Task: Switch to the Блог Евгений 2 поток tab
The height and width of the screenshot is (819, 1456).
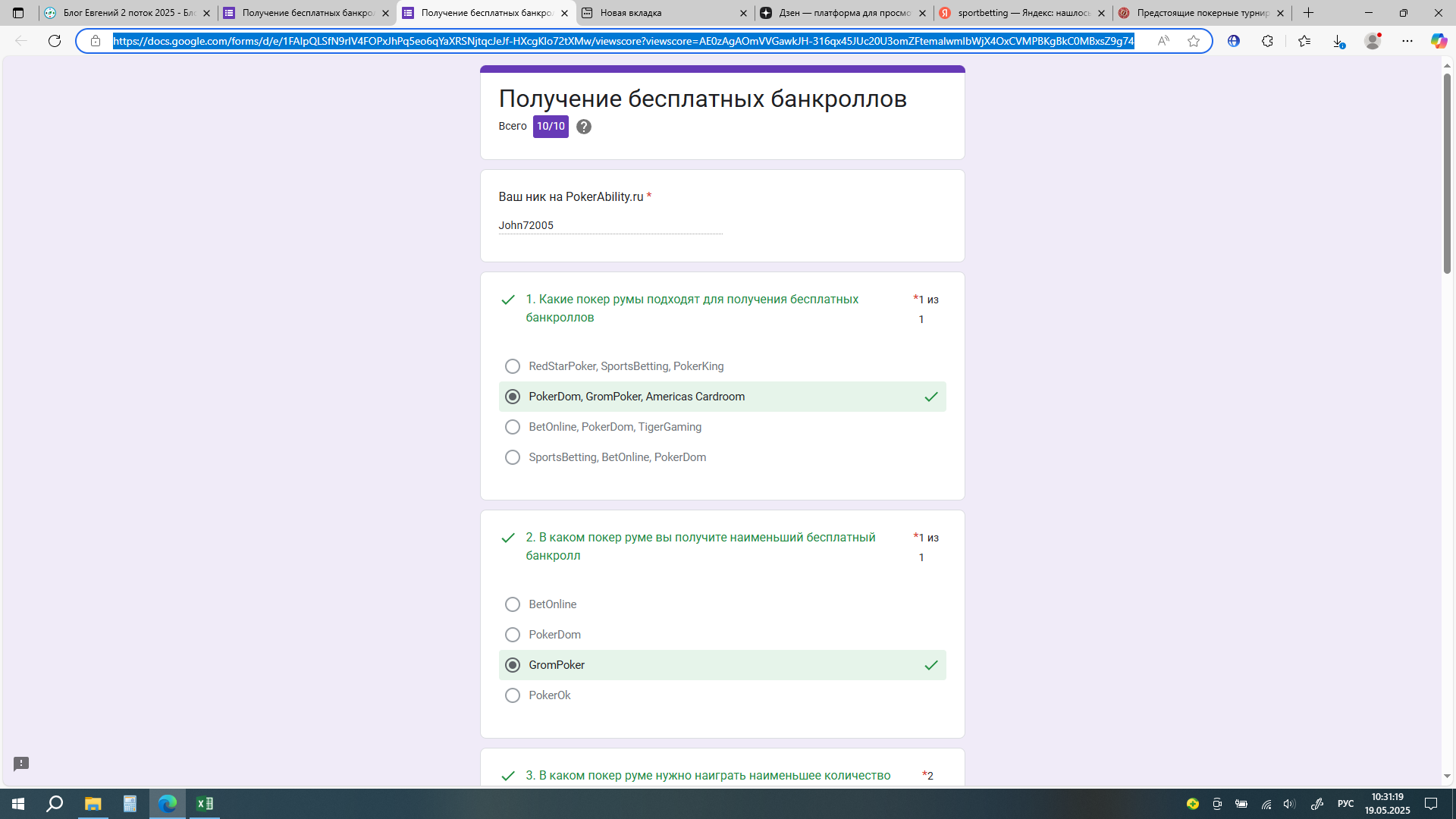Action: (128, 13)
